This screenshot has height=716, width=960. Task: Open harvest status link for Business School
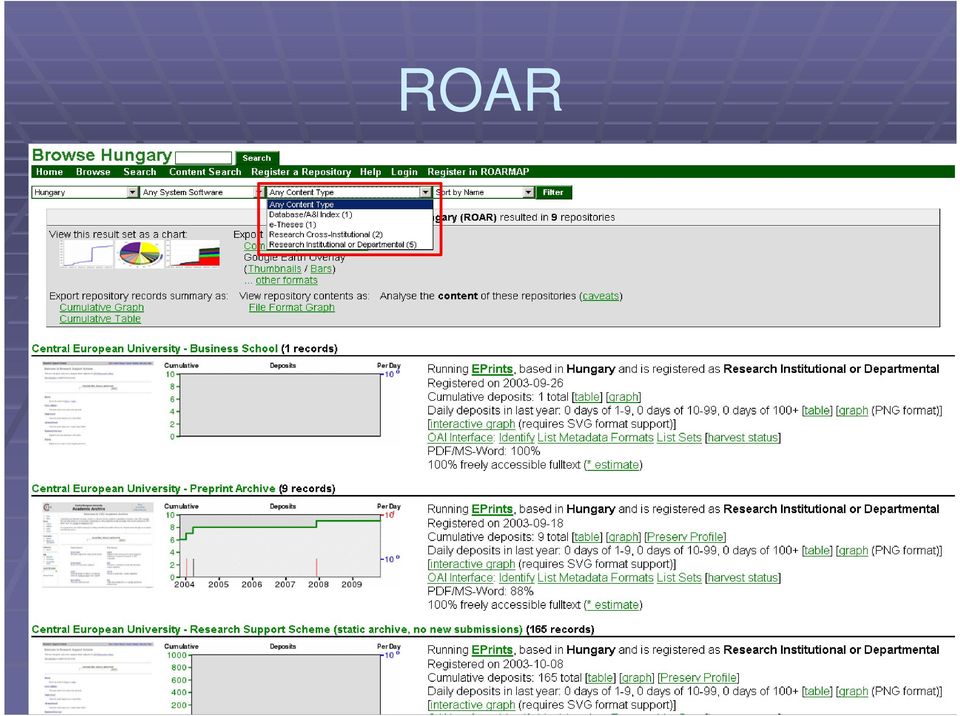(743, 438)
